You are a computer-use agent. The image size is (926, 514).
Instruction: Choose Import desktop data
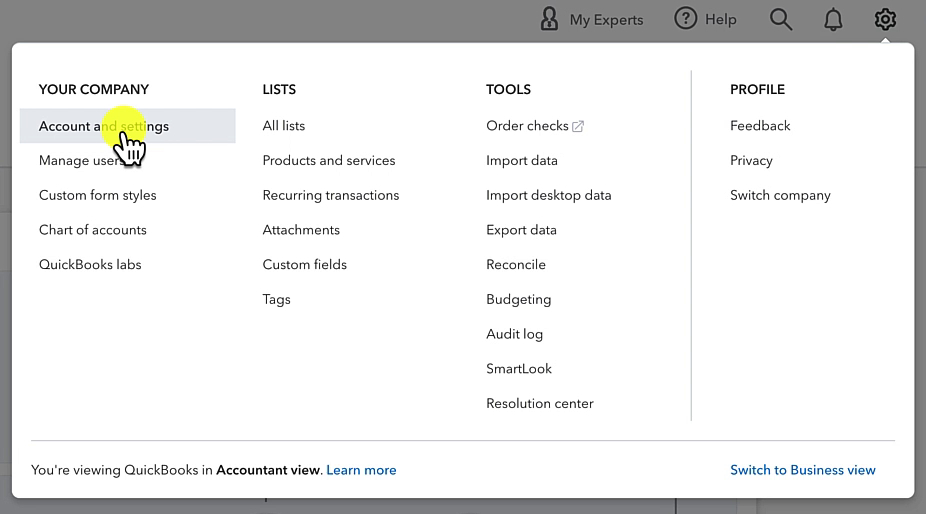(549, 196)
